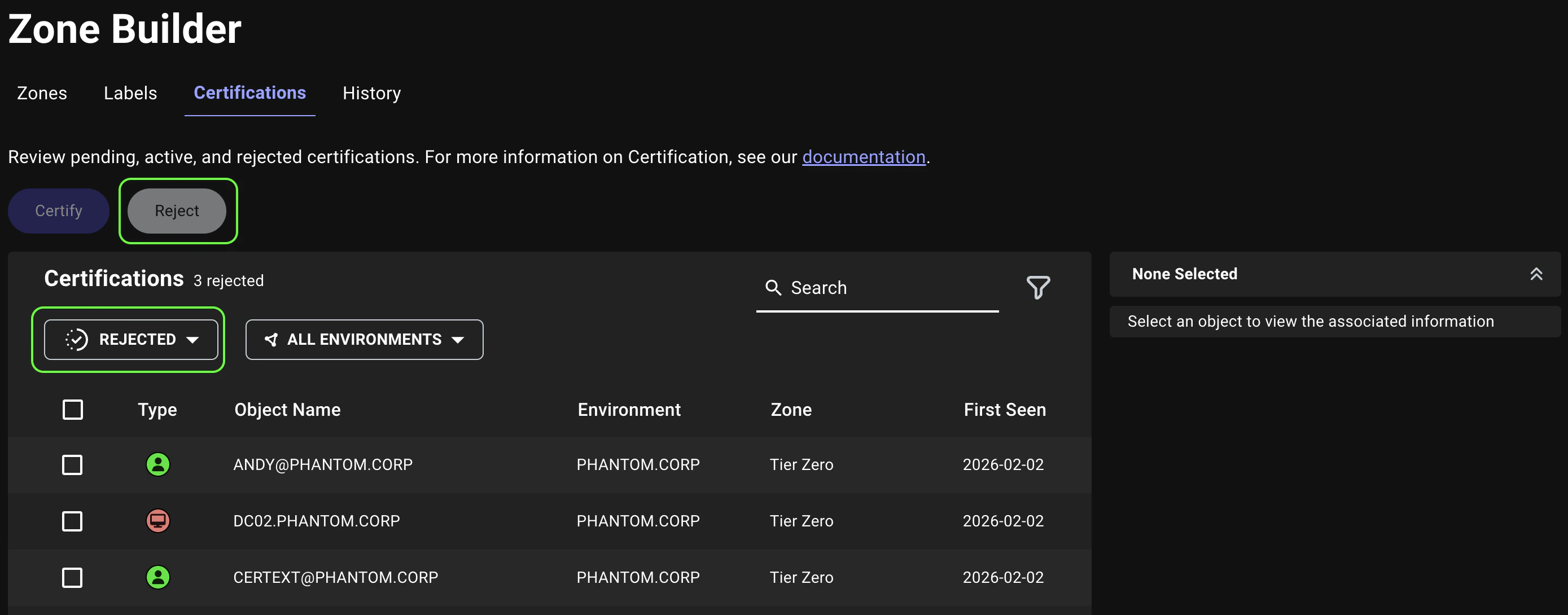This screenshot has width=1568, height=615.
Task: Click the rejected status icon in the REJECTED filter
Action: (76, 340)
